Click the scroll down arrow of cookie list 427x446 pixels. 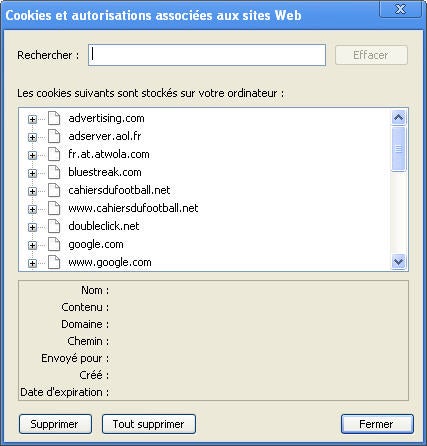click(x=399, y=262)
